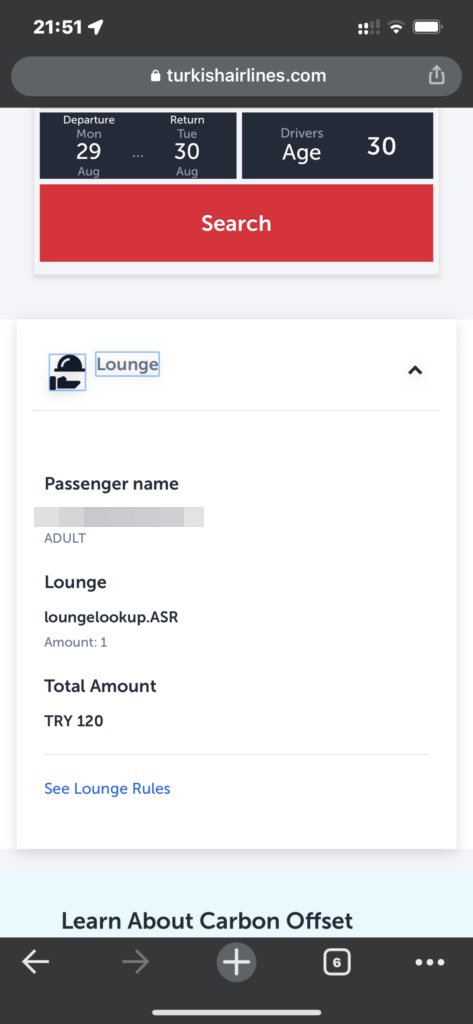Tap the blurred passenger name field

[x=119, y=517]
